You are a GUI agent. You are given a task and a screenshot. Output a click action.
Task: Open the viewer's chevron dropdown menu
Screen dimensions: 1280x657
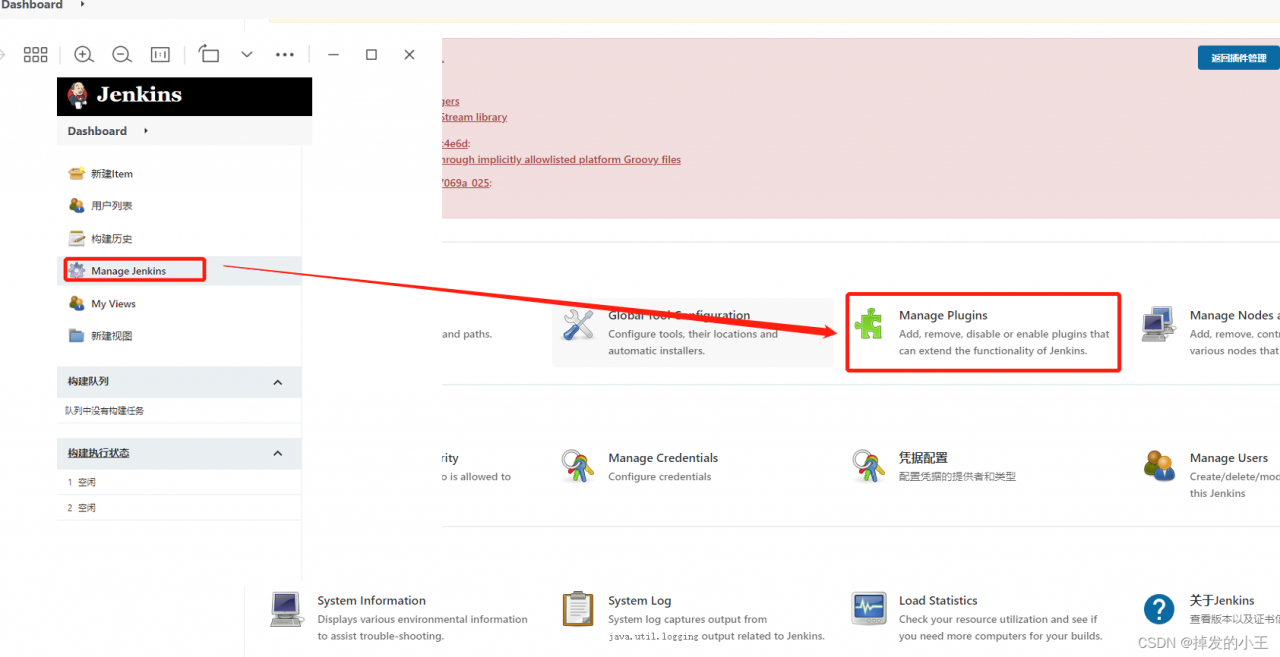[247, 55]
